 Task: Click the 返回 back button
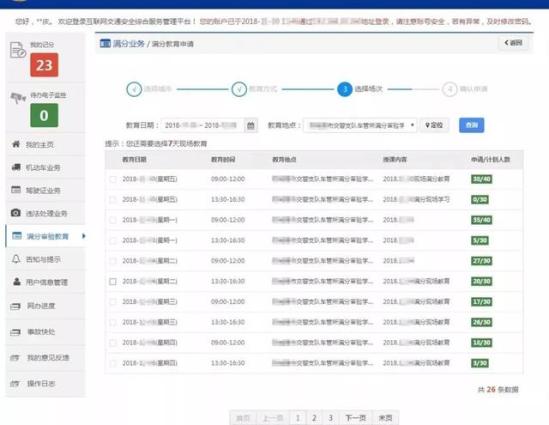[x=513, y=43]
